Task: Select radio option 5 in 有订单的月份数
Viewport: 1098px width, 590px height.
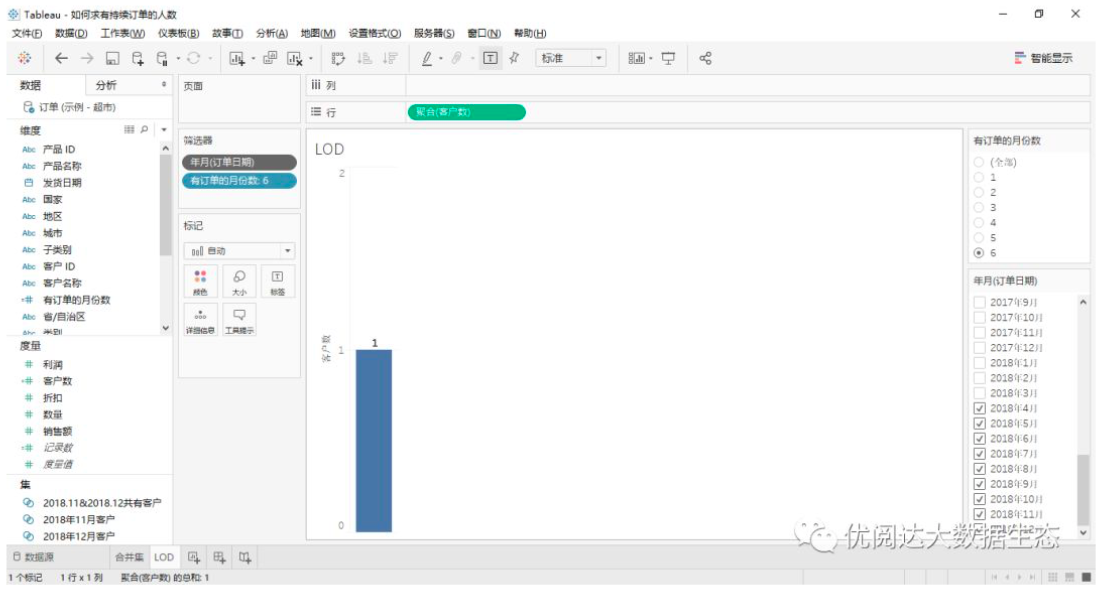Action: pos(979,237)
